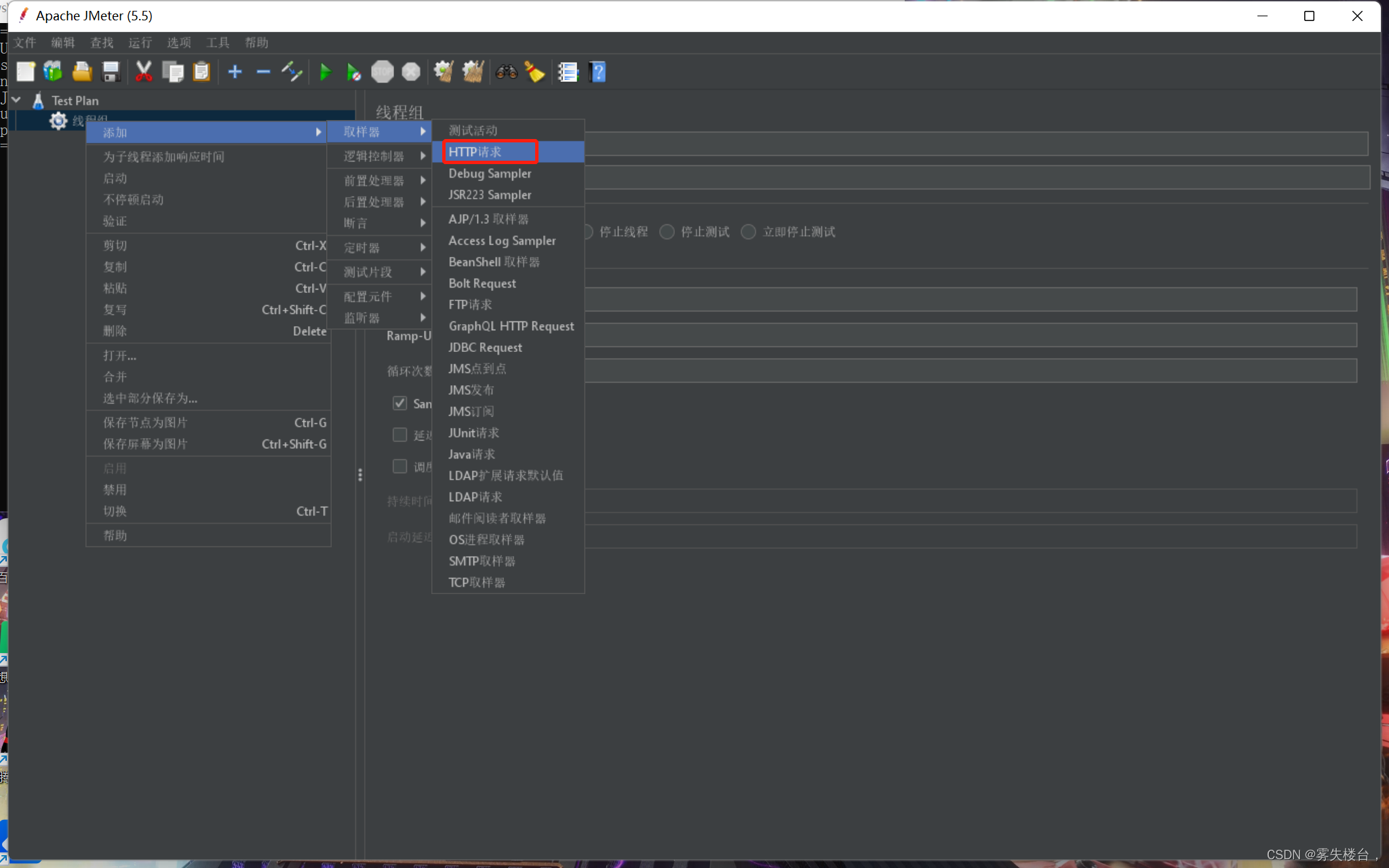Enable the 延迟 thread creation checkbox
The height and width of the screenshot is (868, 1389).
400,435
